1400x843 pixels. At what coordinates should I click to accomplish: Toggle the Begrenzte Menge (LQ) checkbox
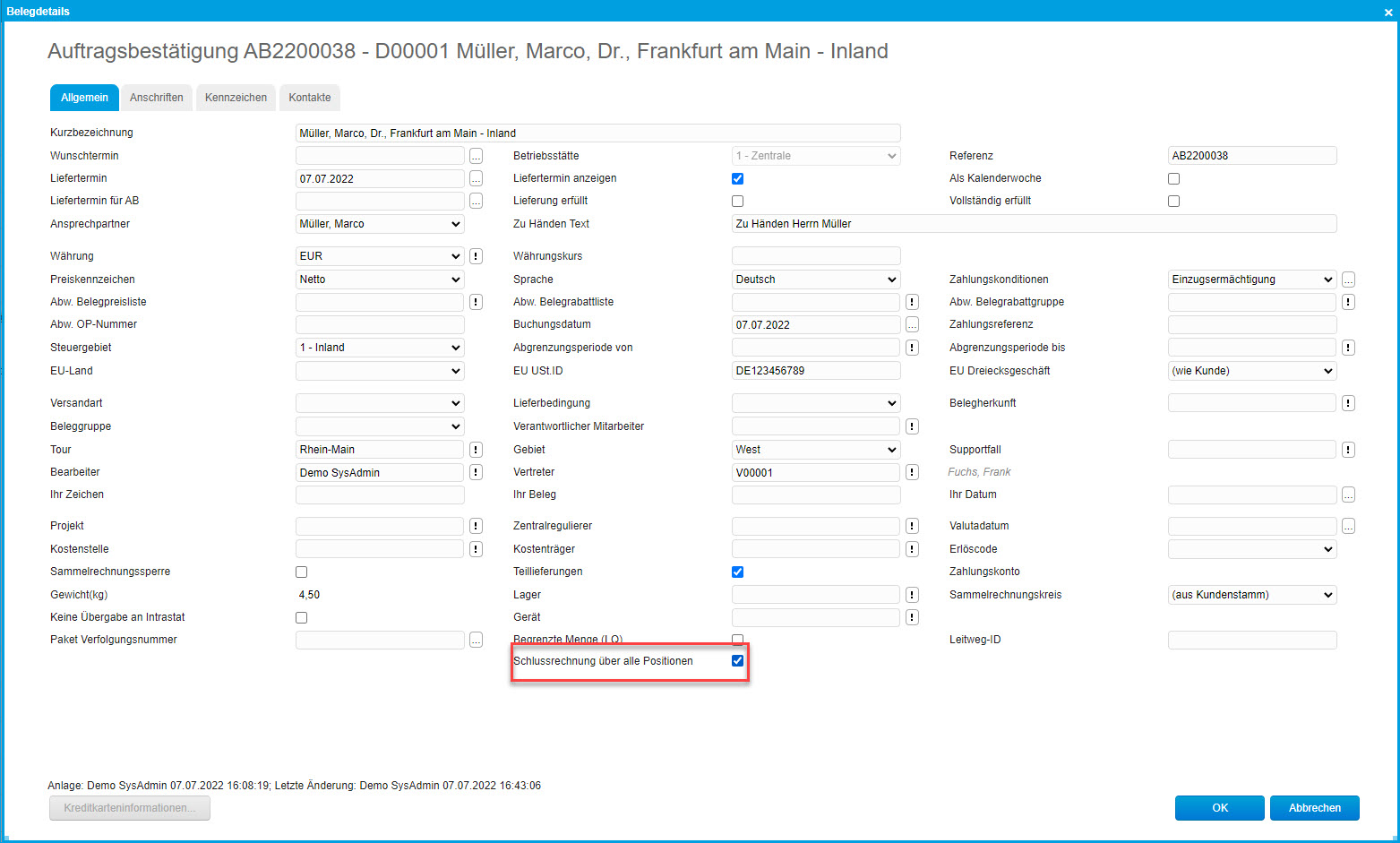[737, 640]
